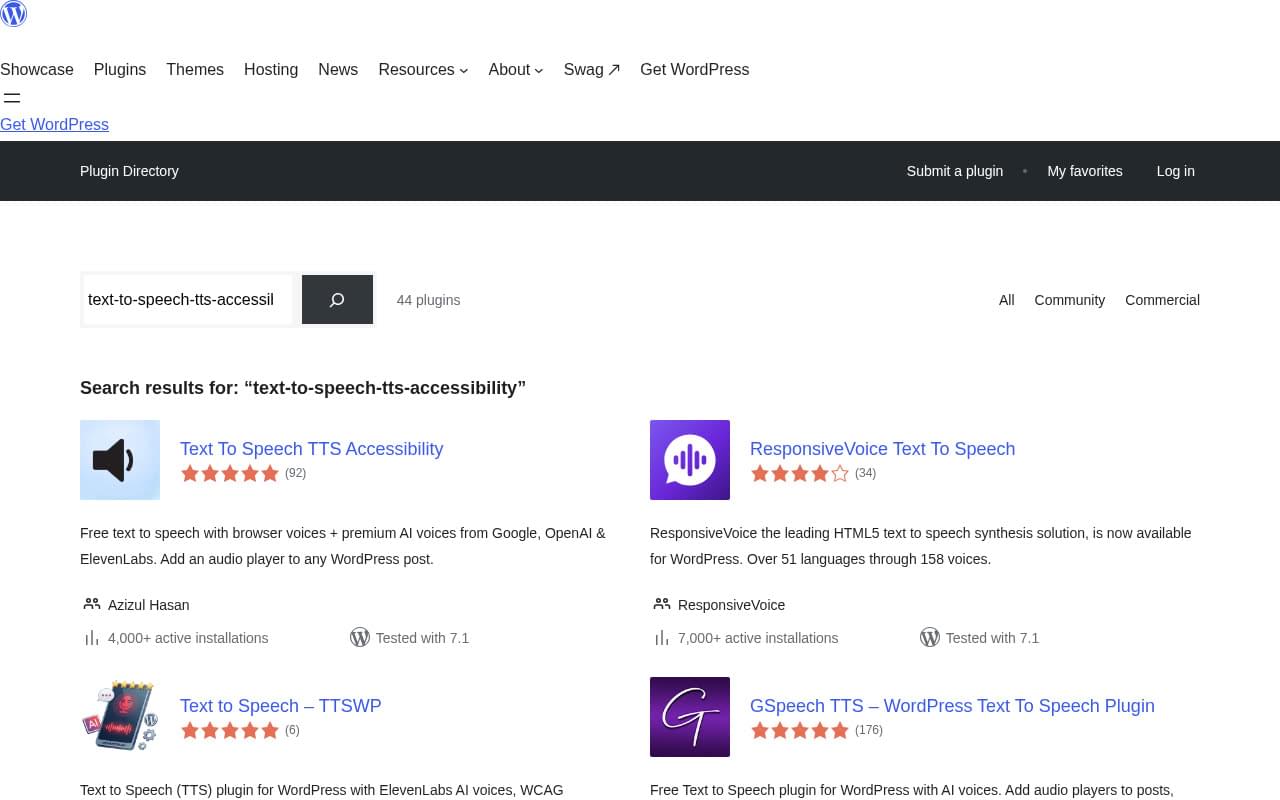Open the hamburger menu toggle icon
The width and height of the screenshot is (1280, 800).
(x=12, y=98)
